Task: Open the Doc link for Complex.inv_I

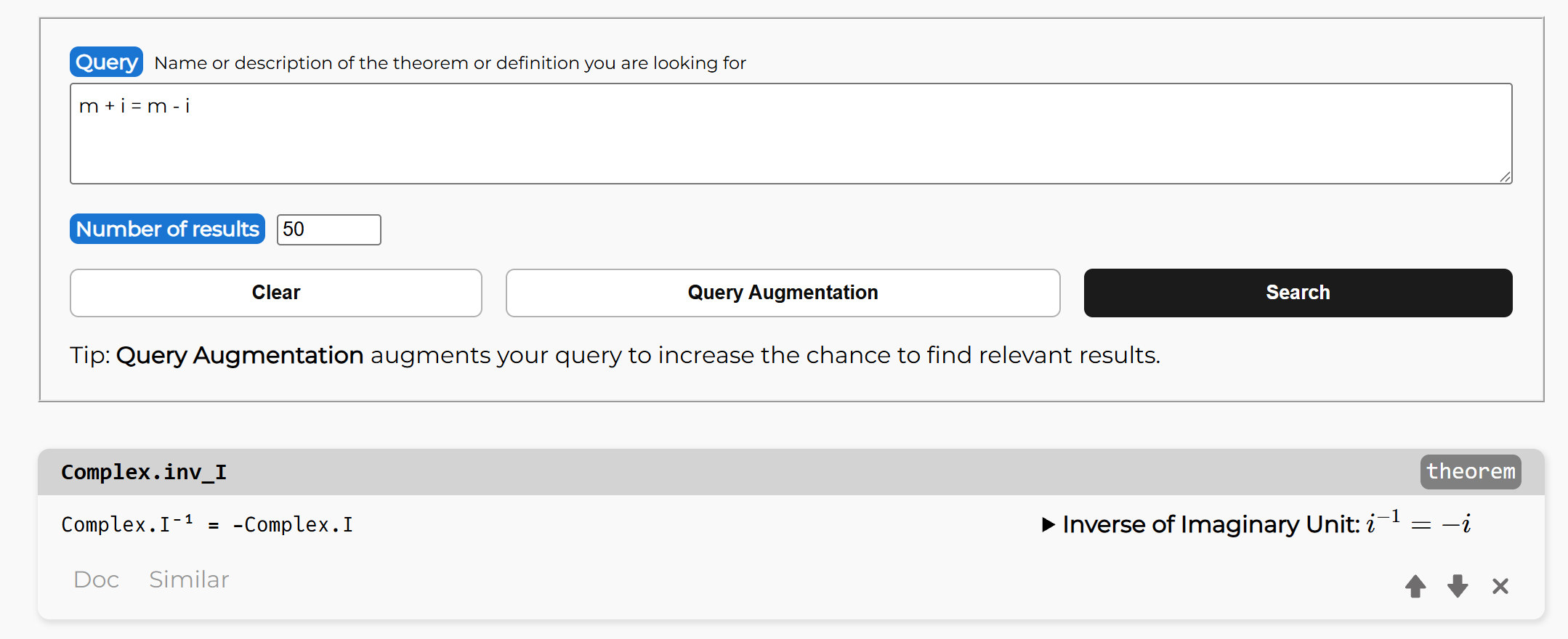Action: [x=96, y=579]
